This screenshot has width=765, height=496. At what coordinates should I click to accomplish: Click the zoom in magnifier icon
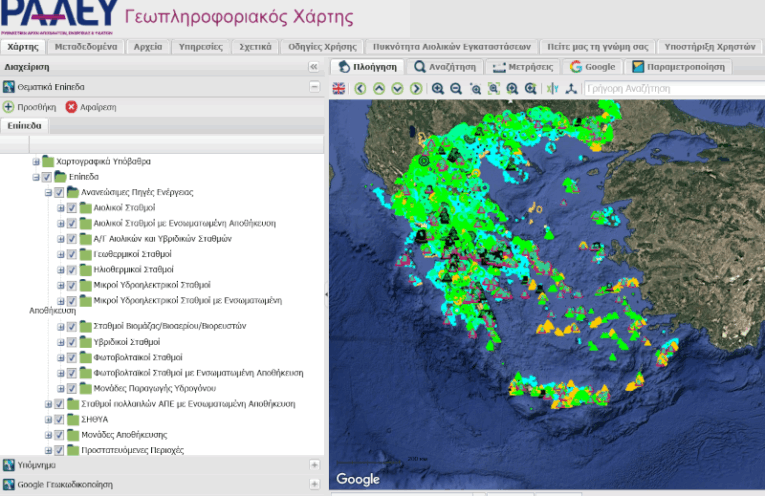coord(437,89)
